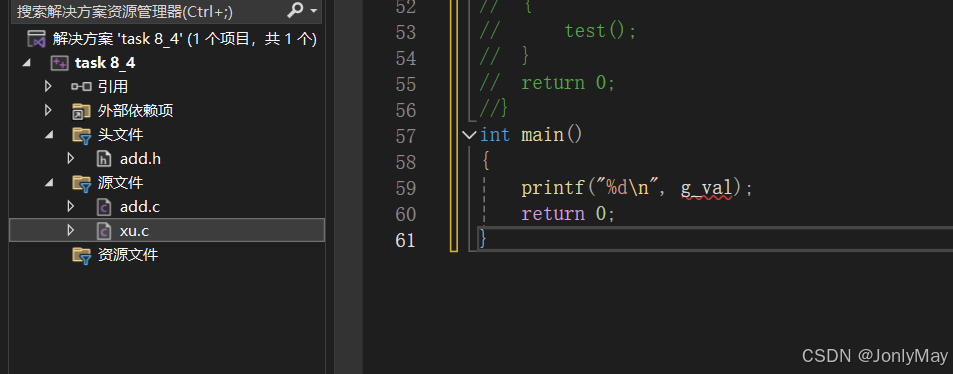Click the 头文件 filter folder icon

(81, 135)
